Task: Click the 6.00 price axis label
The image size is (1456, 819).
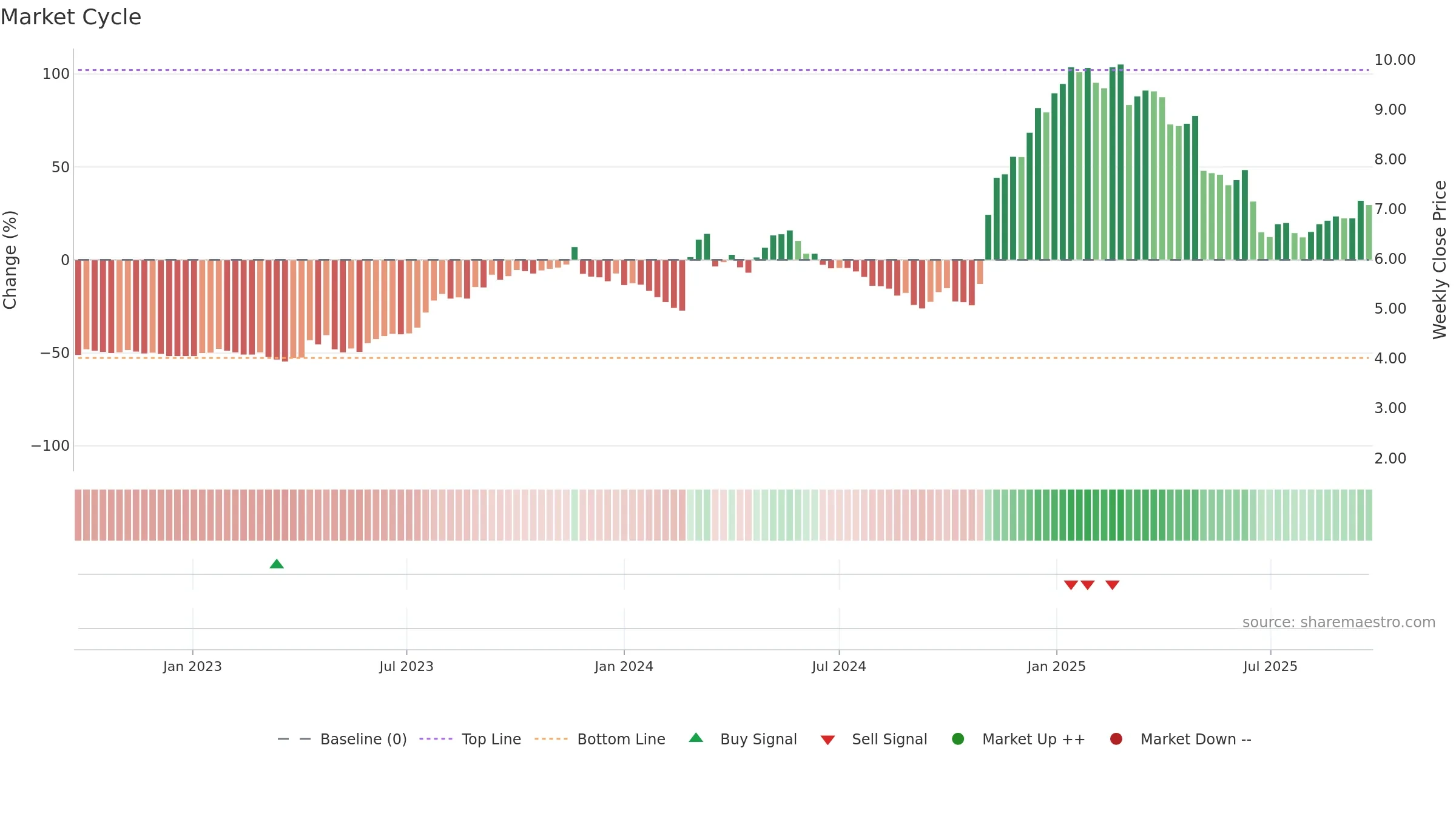Action: [x=1390, y=259]
